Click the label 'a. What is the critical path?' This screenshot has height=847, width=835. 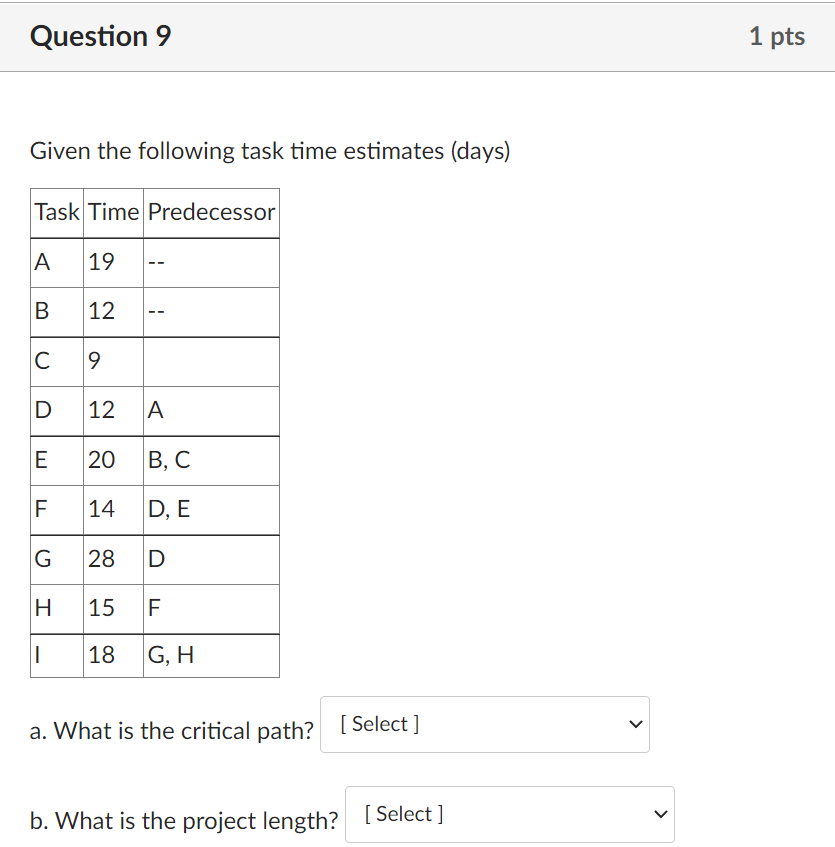170,730
